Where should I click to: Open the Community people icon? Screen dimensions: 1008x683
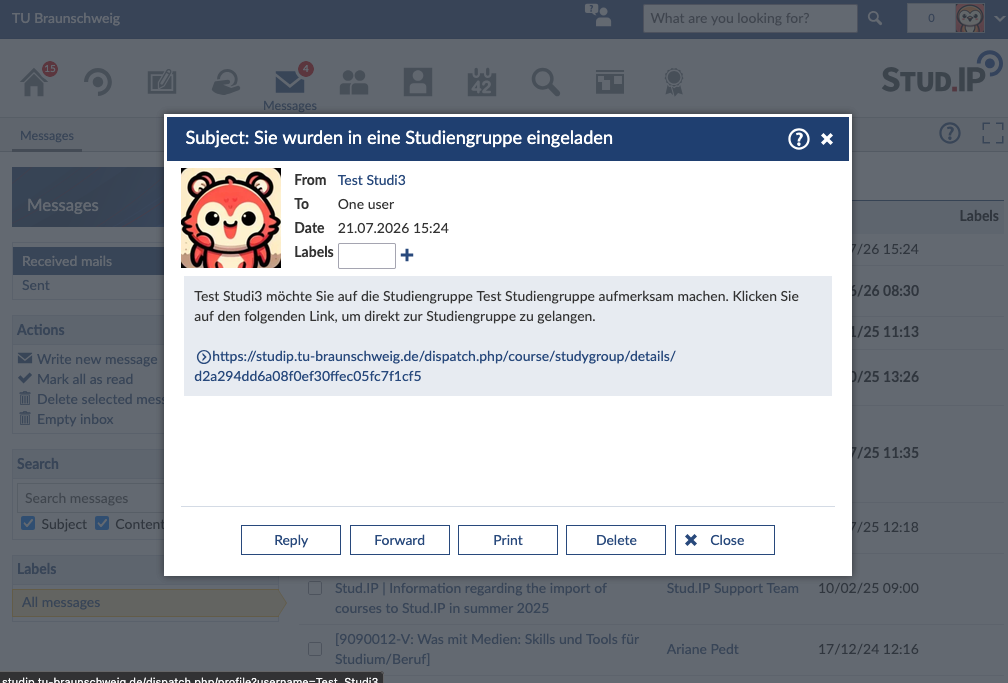[x=354, y=82]
